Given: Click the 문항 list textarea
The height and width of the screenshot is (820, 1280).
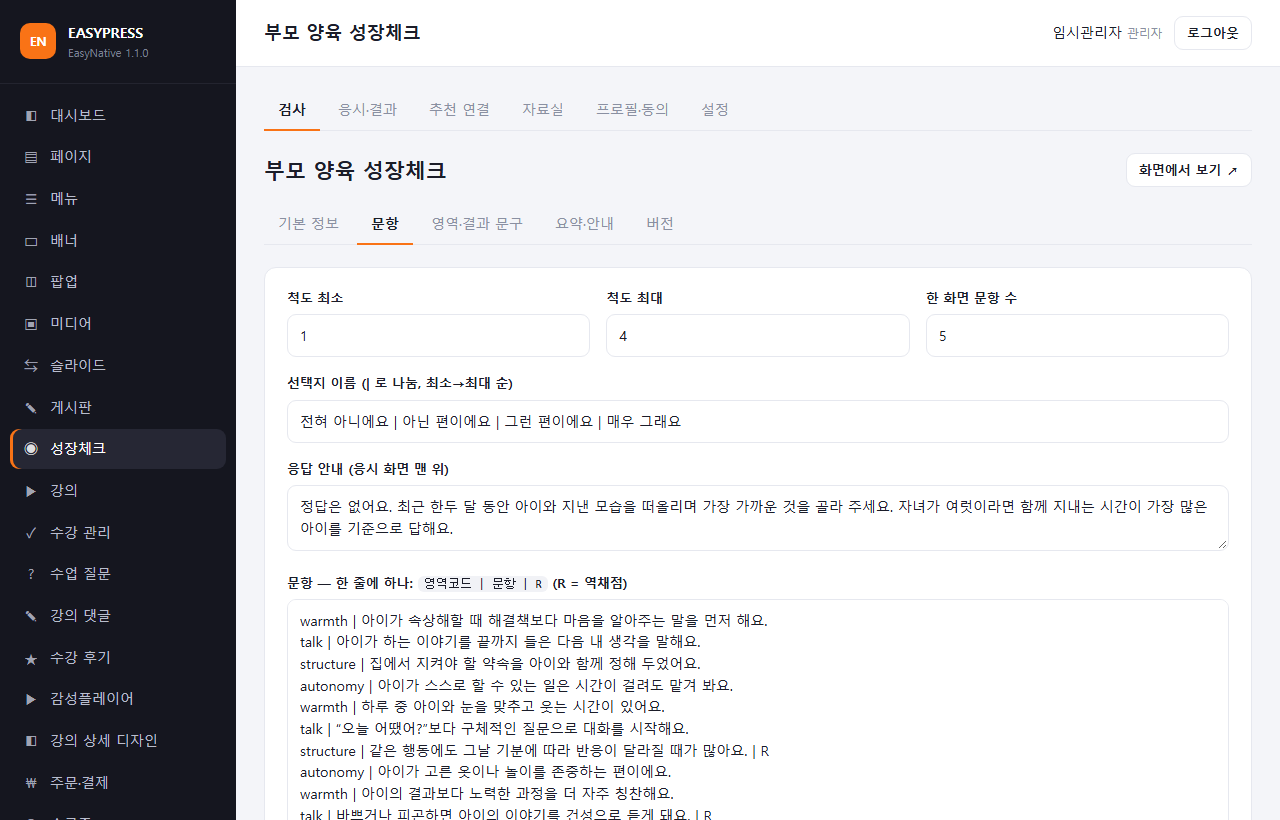Looking at the screenshot, I should coord(758,710).
